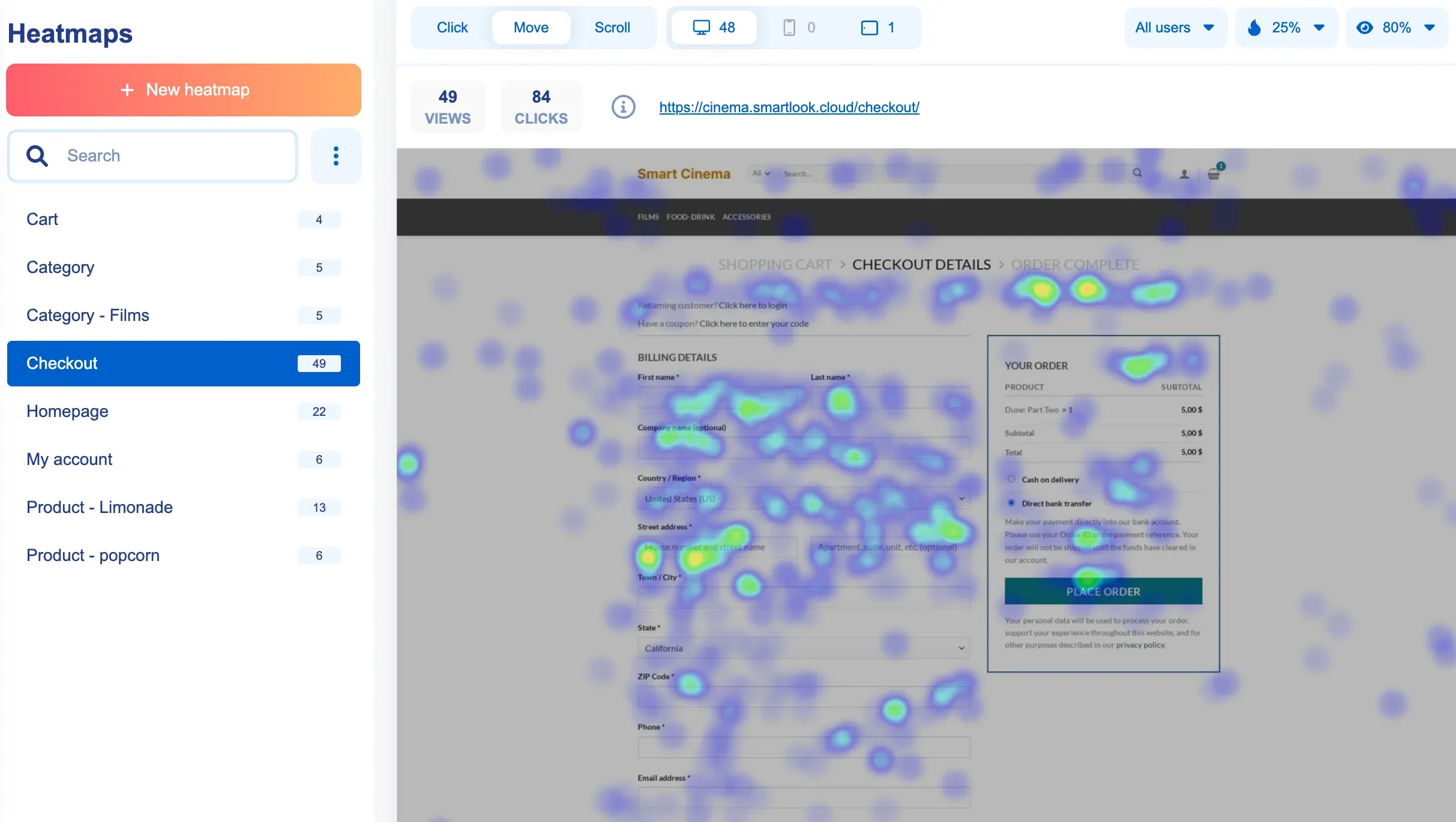The image size is (1456, 822).
Task: Click the eye visibility icon in the toolbar
Action: (x=1364, y=27)
